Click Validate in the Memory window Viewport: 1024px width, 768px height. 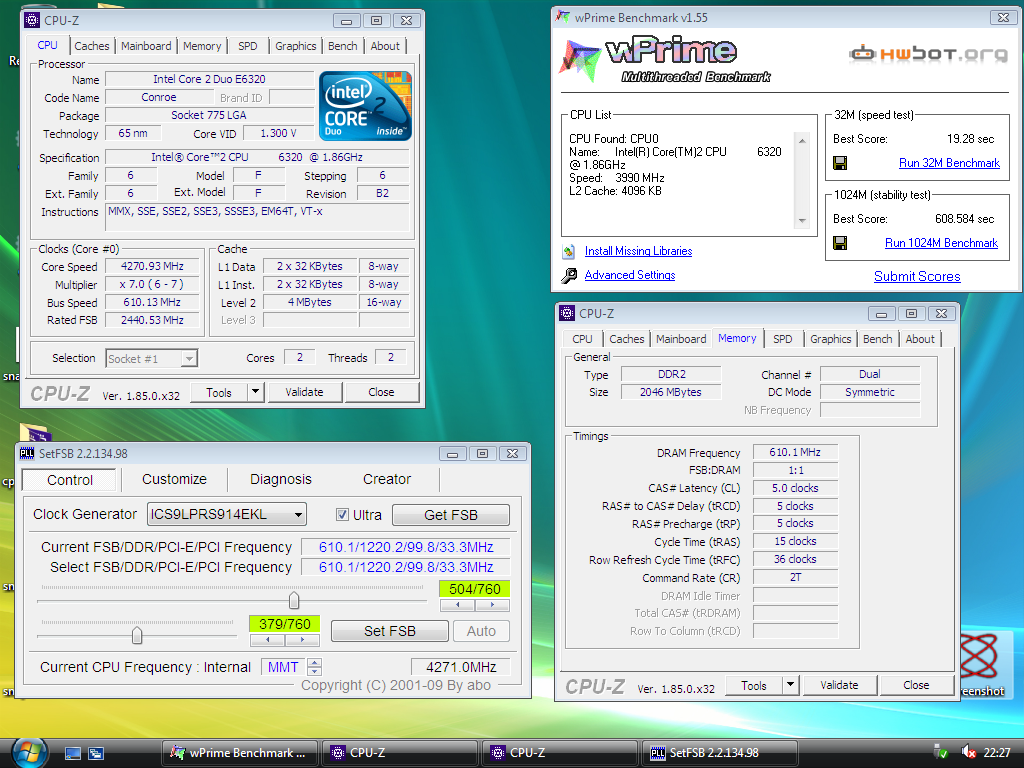pos(839,685)
